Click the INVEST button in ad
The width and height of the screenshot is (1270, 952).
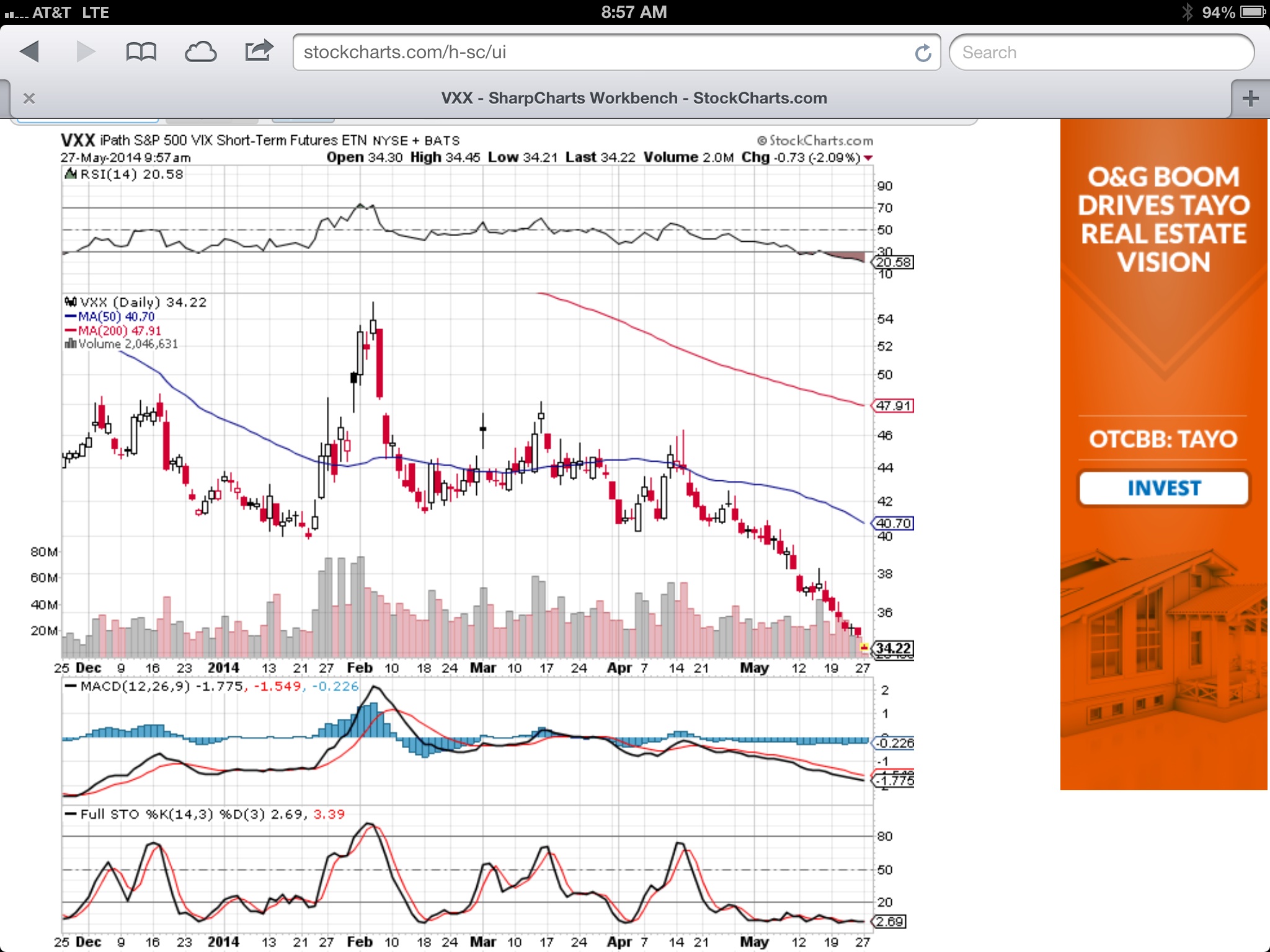[1164, 488]
